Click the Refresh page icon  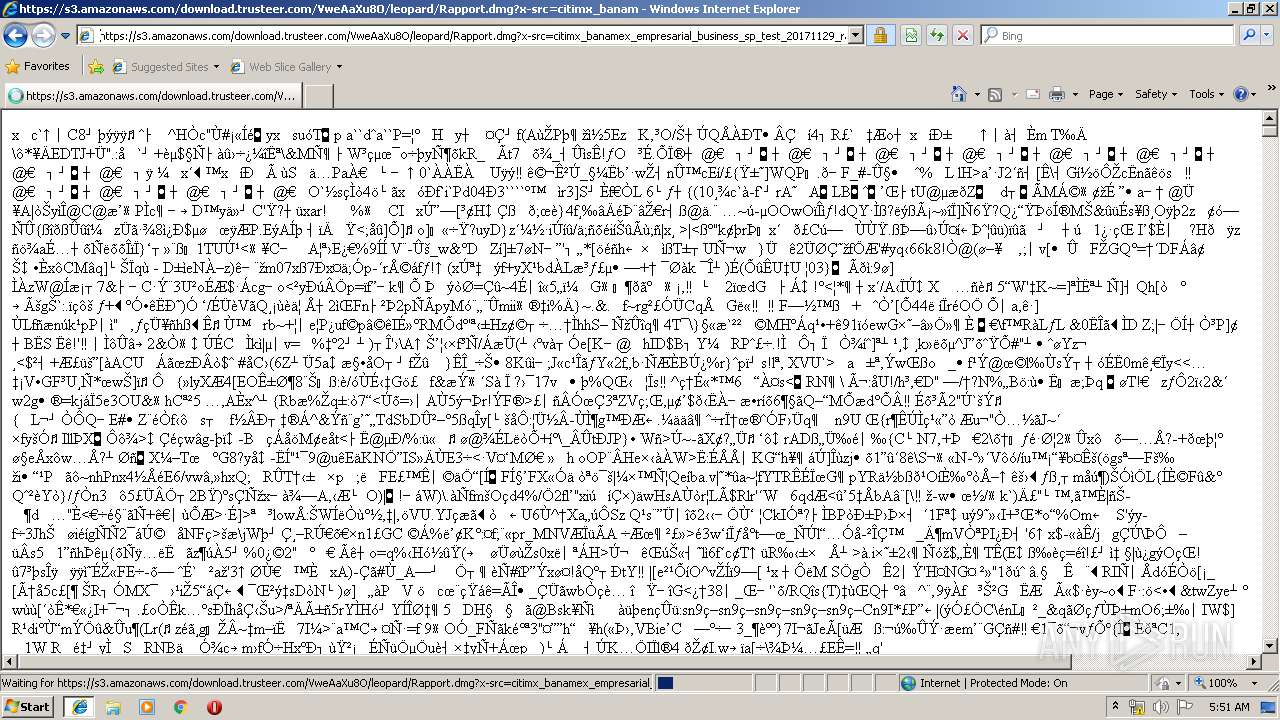pos(937,35)
